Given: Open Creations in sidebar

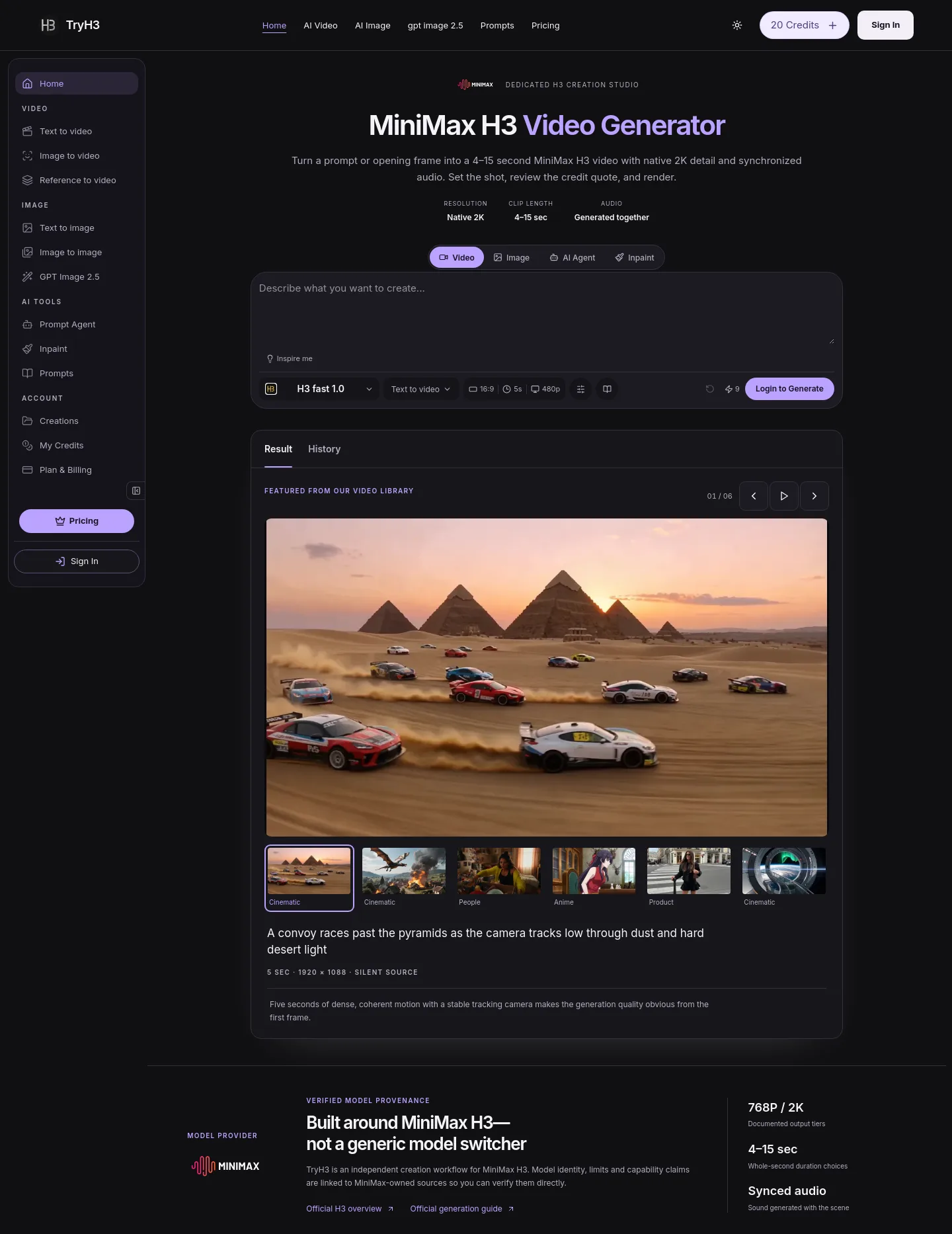Looking at the screenshot, I should coord(77,421).
